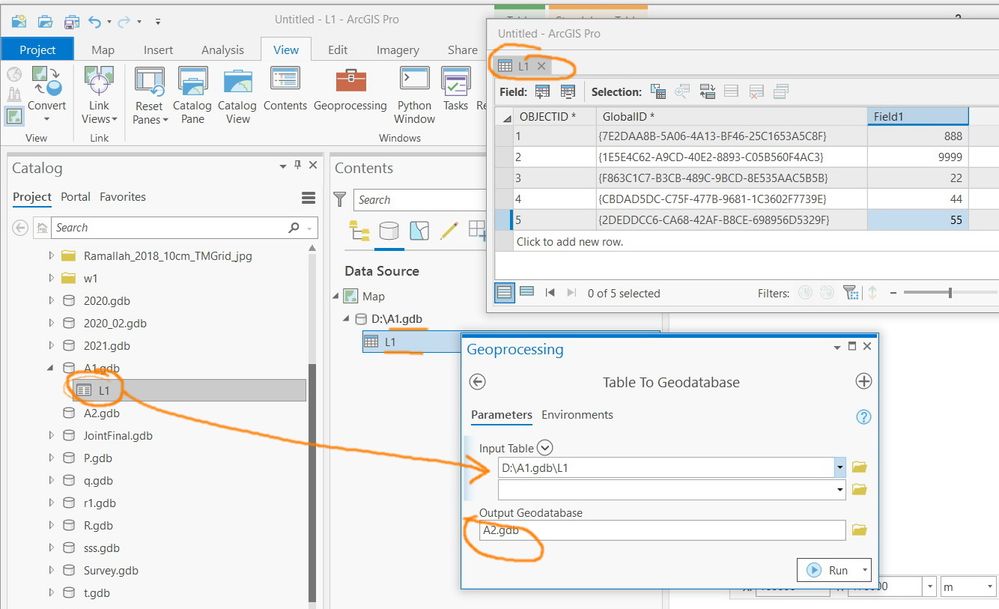Open Catalog View
The height and width of the screenshot is (609, 999).
(238, 94)
